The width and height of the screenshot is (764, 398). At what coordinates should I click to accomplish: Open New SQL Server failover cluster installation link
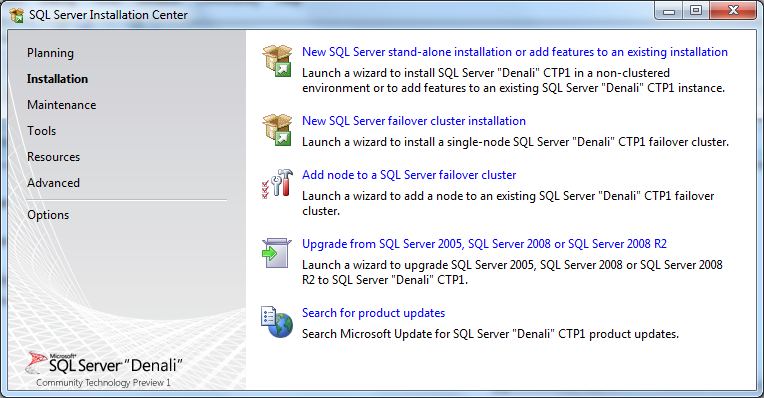pyautogui.click(x=414, y=121)
